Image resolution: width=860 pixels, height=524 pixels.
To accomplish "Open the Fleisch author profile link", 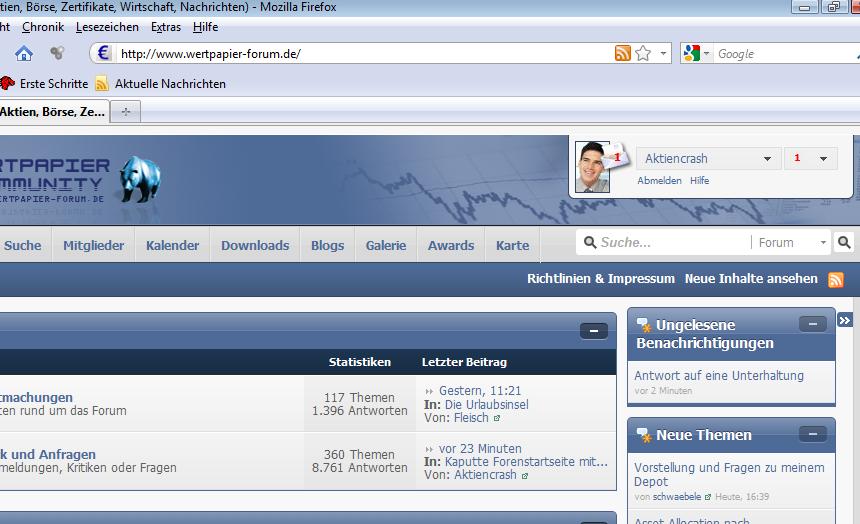I will pos(471,418).
